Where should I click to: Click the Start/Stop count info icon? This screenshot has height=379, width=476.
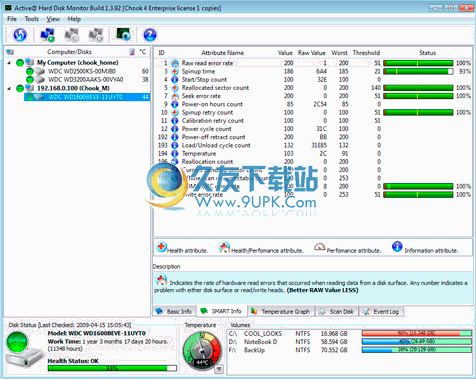click(175, 80)
